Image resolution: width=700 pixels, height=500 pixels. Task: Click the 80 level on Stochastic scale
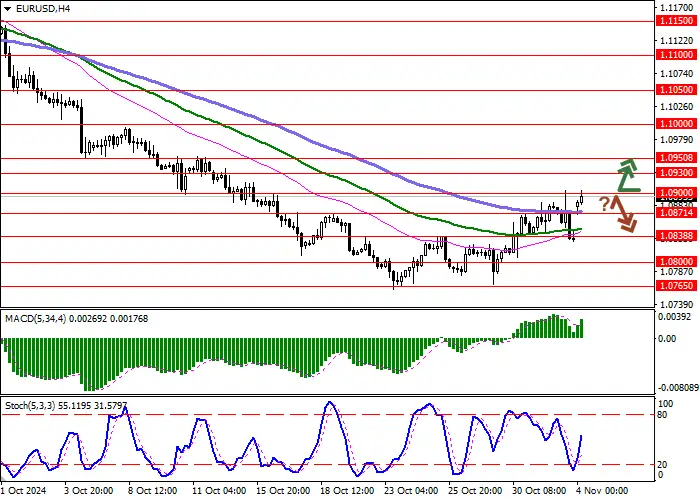662,415
